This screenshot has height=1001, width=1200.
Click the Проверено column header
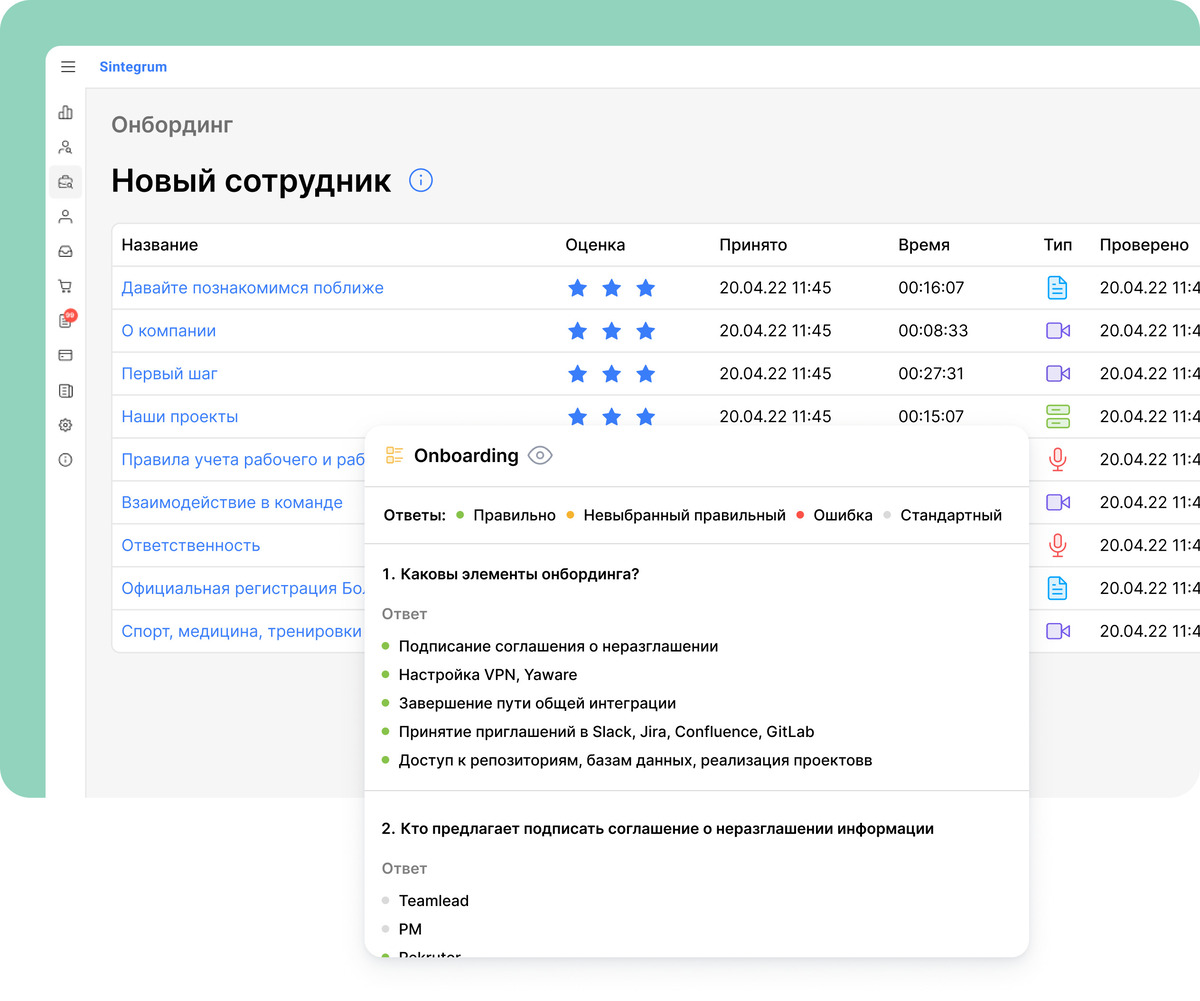coord(1144,245)
